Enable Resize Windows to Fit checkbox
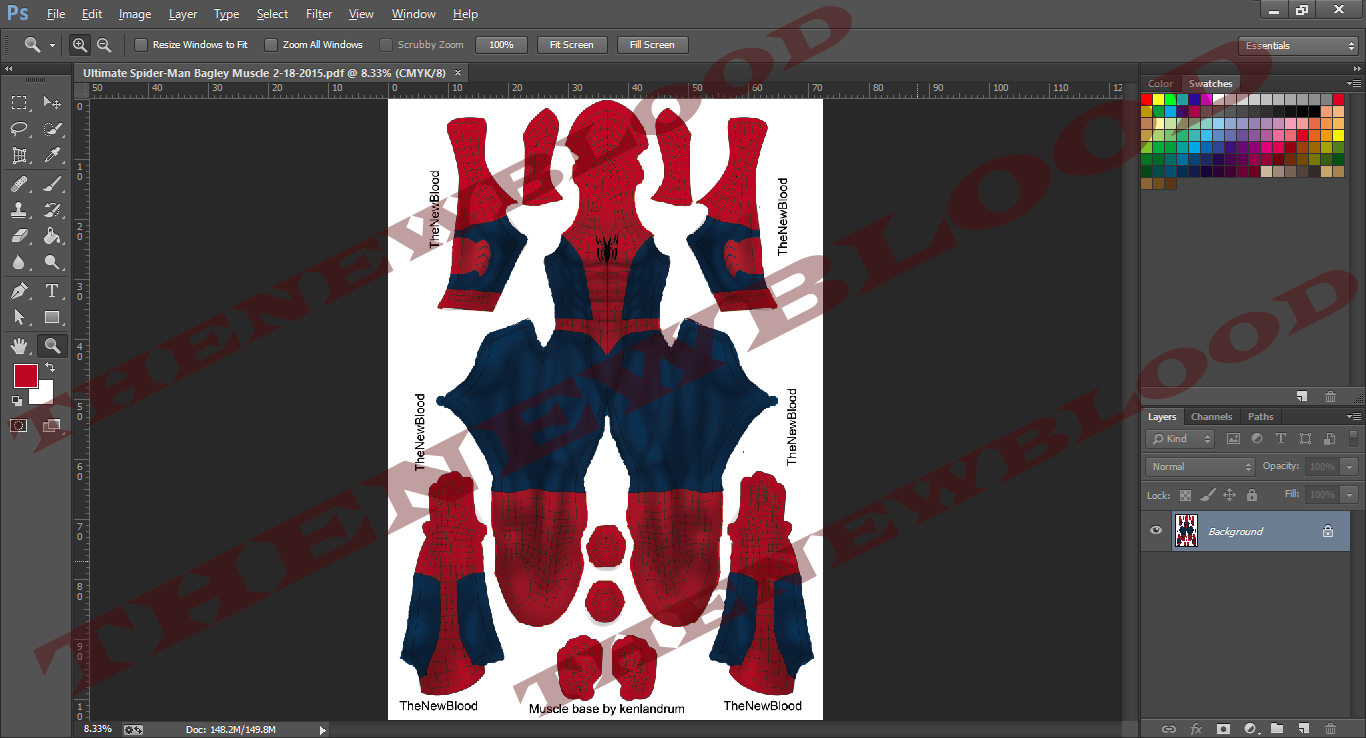The width and height of the screenshot is (1366, 738). click(x=141, y=45)
